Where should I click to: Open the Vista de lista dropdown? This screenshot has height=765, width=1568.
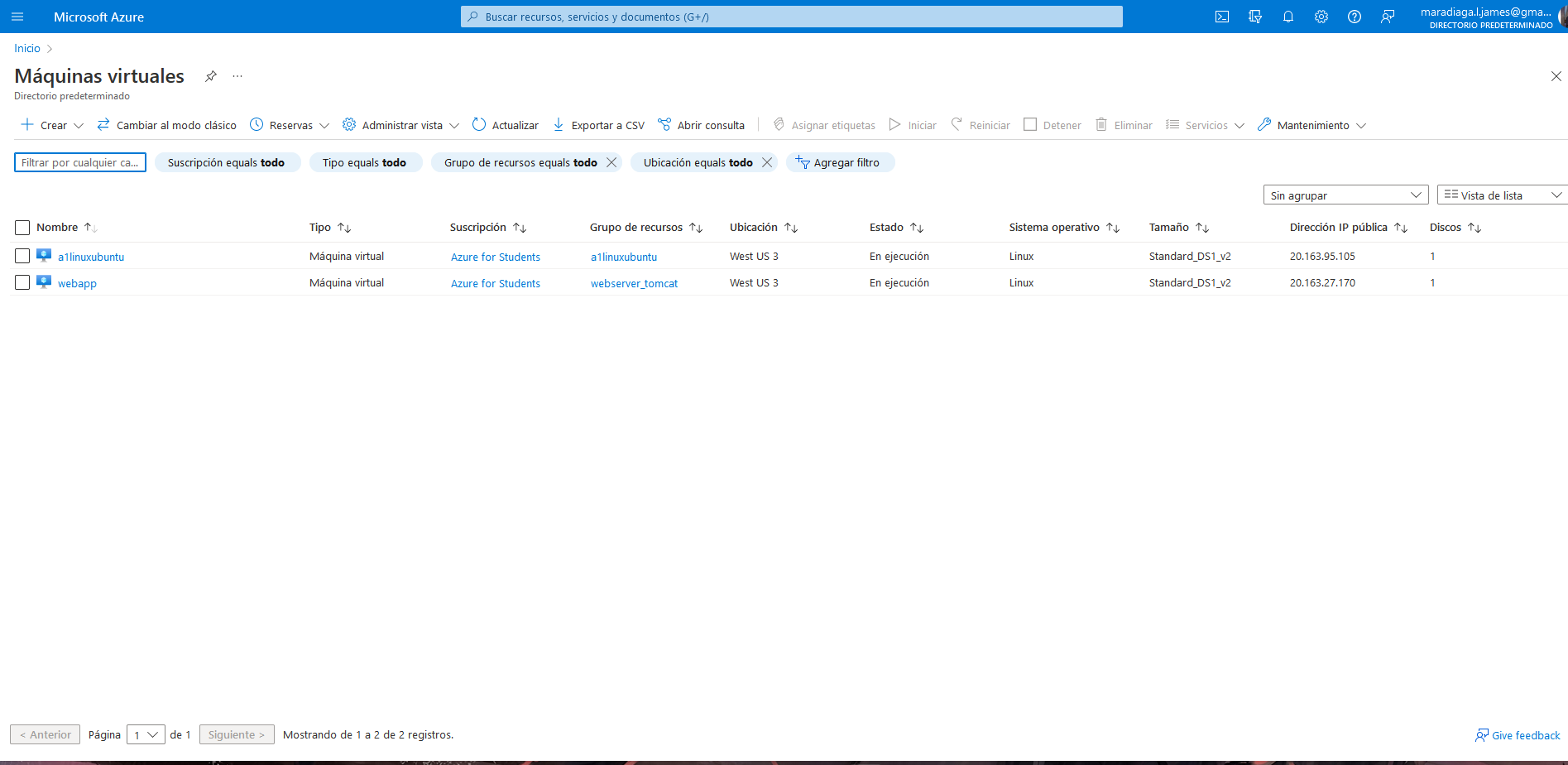[1503, 195]
